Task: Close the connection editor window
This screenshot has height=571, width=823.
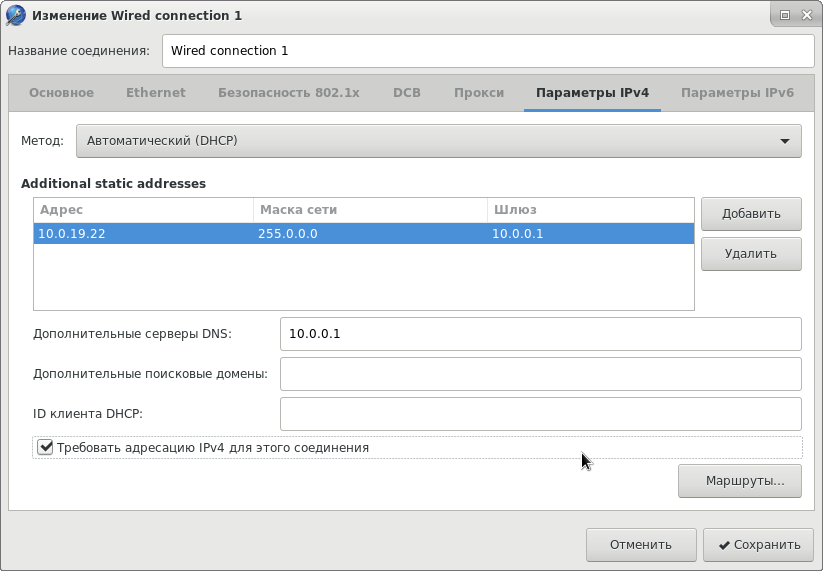Action: coord(806,15)
